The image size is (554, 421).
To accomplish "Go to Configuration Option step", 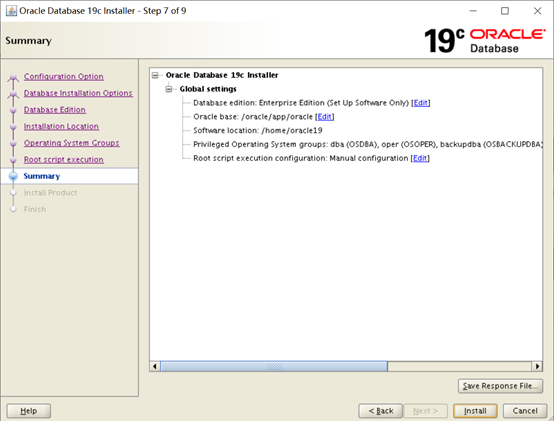I will 64,77.
